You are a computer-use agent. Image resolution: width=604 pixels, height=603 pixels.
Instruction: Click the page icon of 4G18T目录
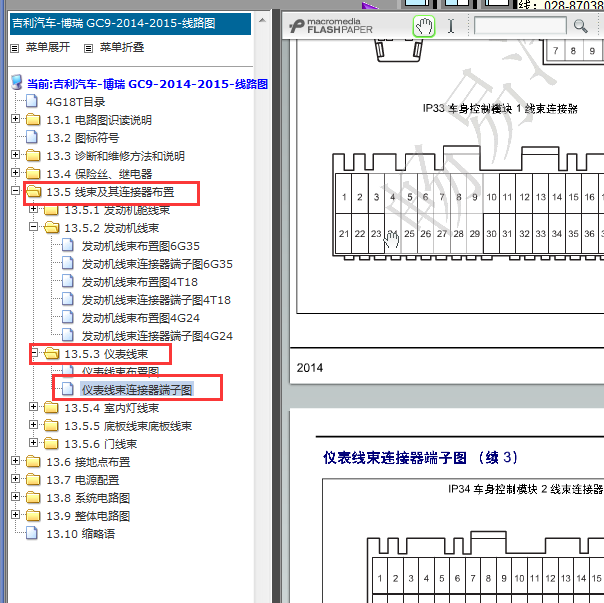click(32, 101)
